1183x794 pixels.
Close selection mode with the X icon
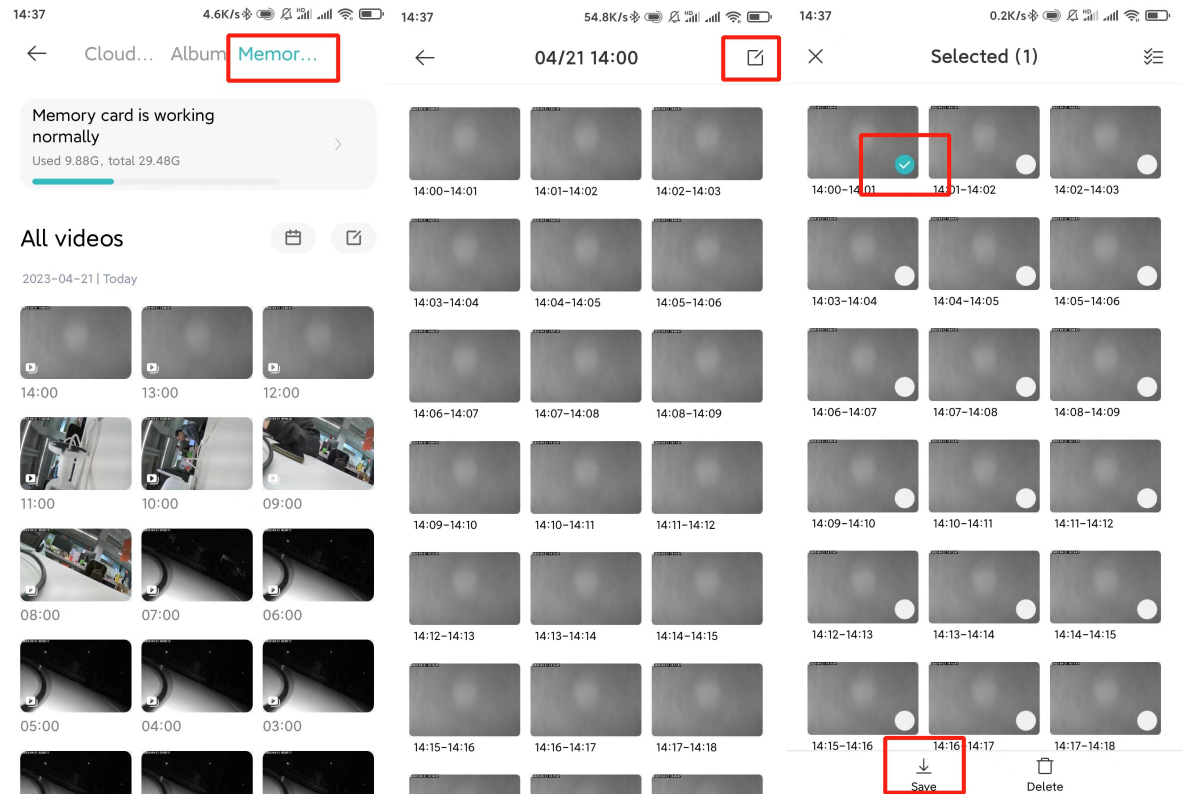816,56
